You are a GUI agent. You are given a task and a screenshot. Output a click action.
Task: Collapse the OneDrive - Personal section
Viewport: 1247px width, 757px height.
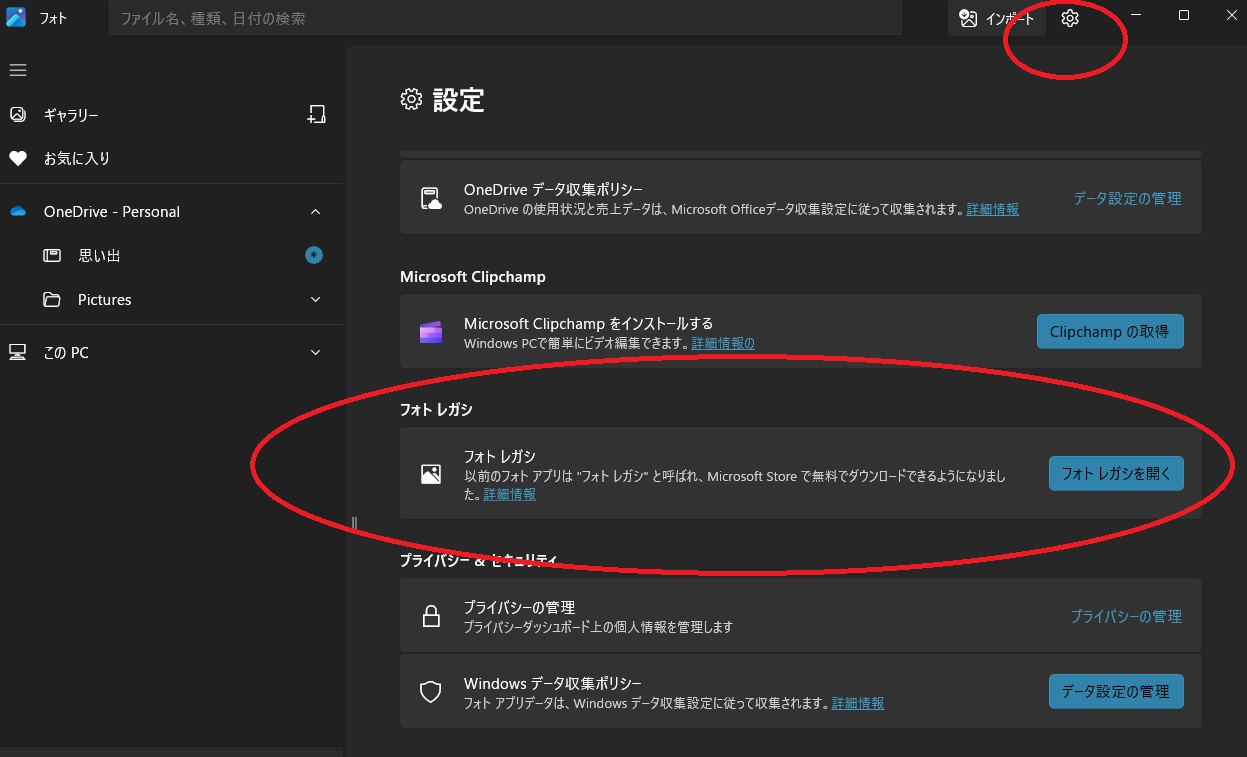coord(316,212)
